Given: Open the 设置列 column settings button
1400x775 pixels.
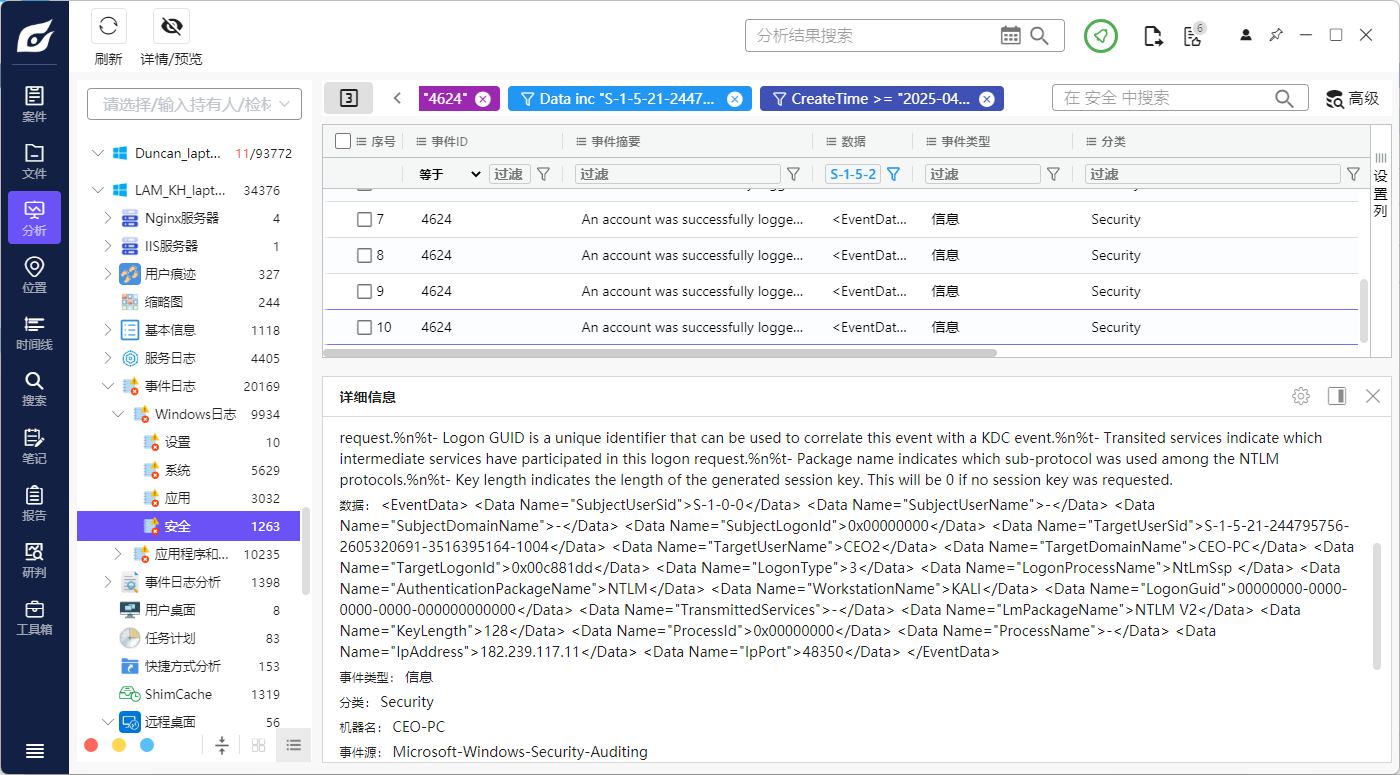Looking at the screenshot, I should pyautogui.click(x=1380, y=185).
